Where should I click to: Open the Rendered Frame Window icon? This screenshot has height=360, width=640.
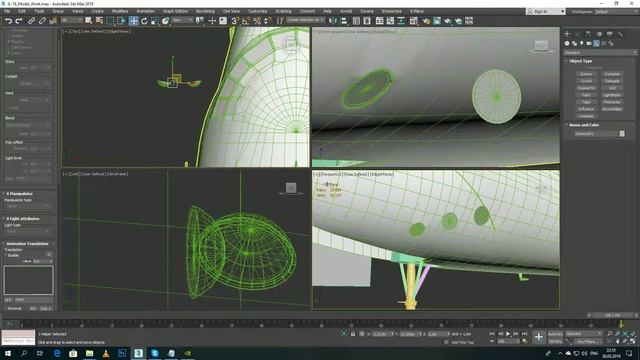[x=437, y=20]
